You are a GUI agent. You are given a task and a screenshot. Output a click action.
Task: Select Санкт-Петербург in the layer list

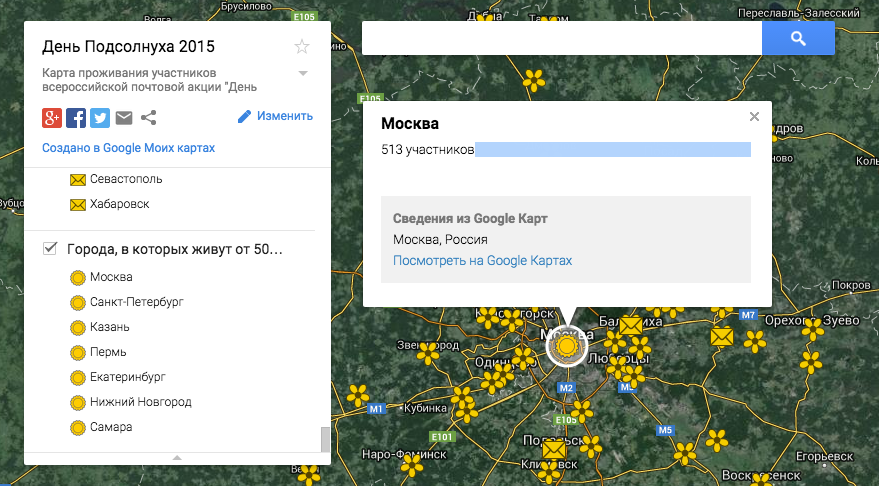pyautogui.click(x=137, y=302)
